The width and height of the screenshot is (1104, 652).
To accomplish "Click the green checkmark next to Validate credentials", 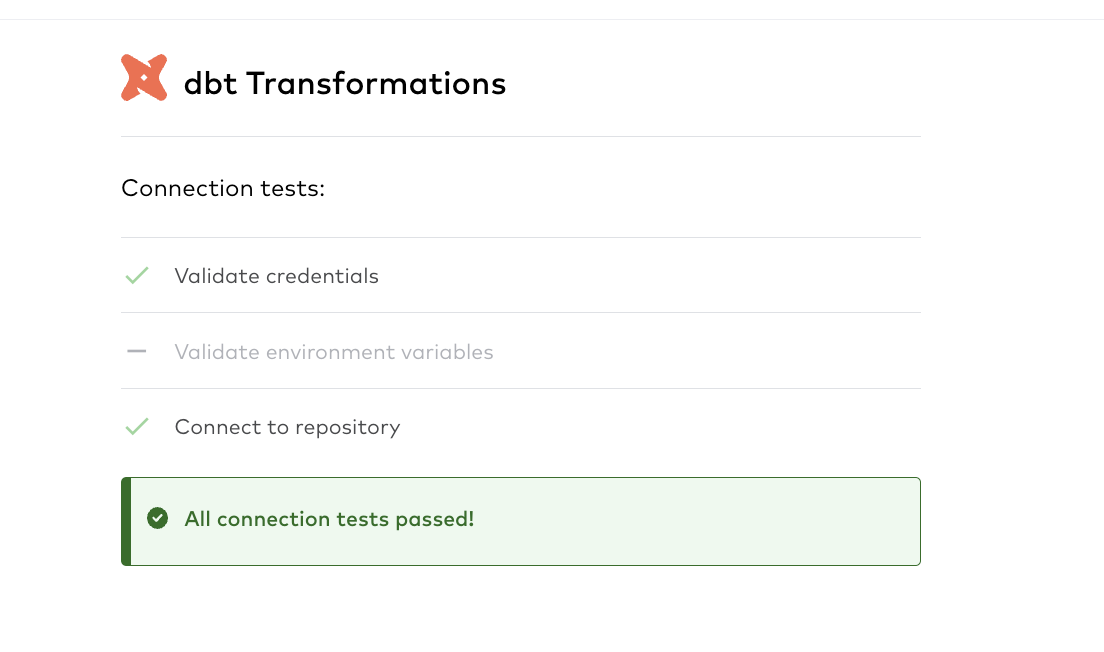I will [x=137, y=275].
